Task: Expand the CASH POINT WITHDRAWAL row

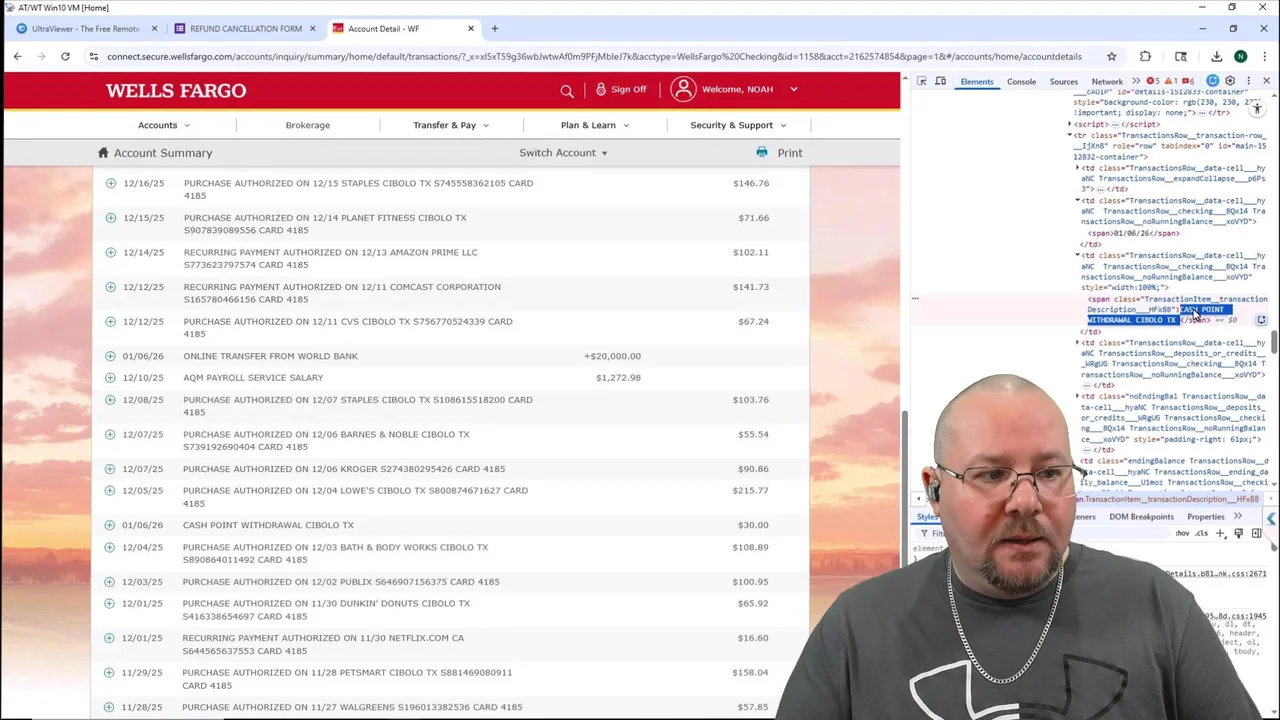Action: [111, 525]
